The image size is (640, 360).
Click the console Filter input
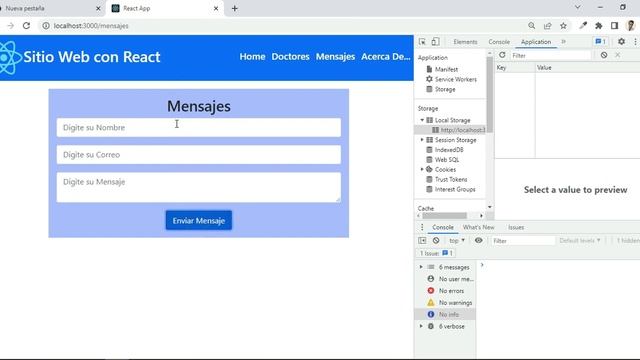(x=523, y=241)
